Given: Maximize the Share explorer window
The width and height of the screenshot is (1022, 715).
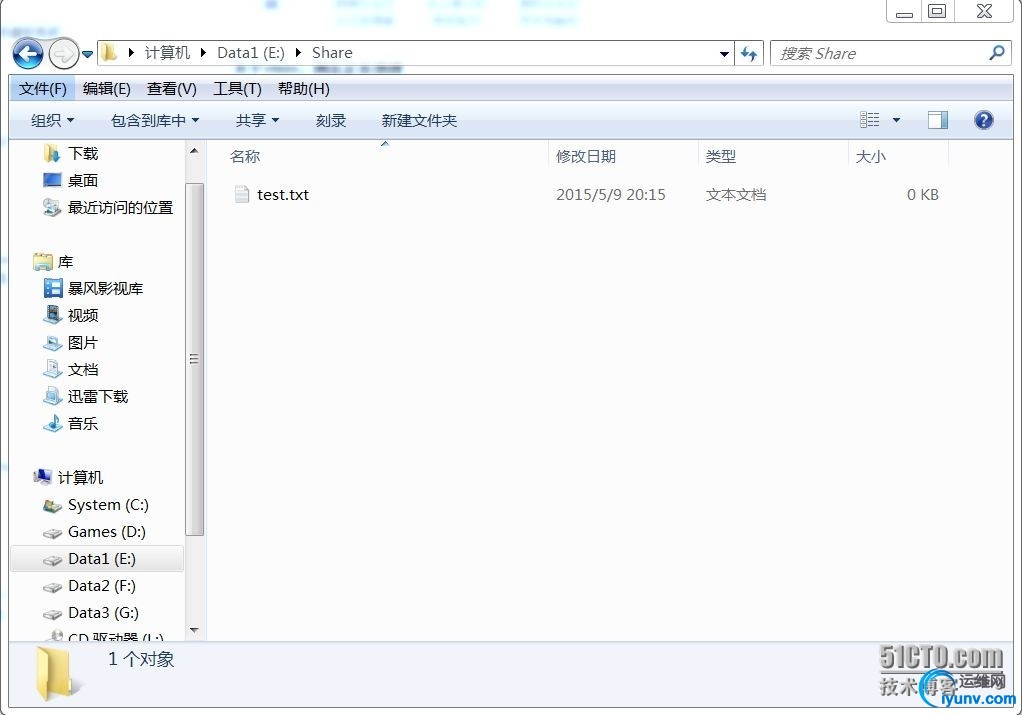Looking at the screenshot, I should tap(937, 12).
